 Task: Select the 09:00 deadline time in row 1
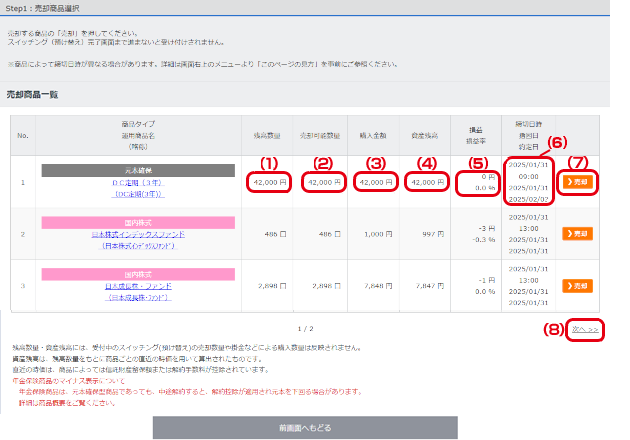click(528, 177)
